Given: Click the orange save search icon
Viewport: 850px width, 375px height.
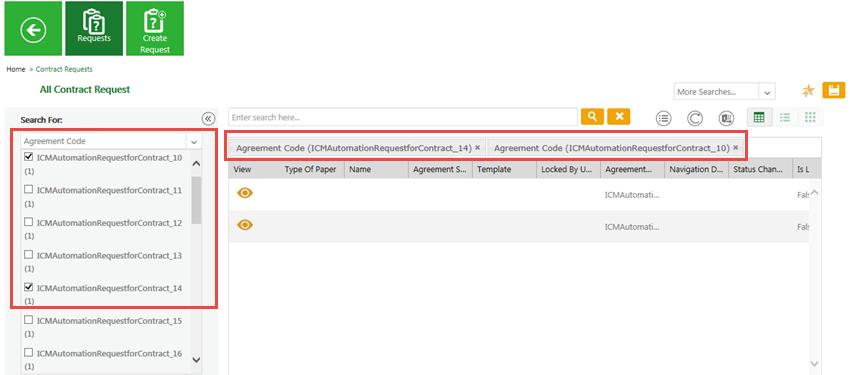Looking at the screenshot, I should [834, 90].
